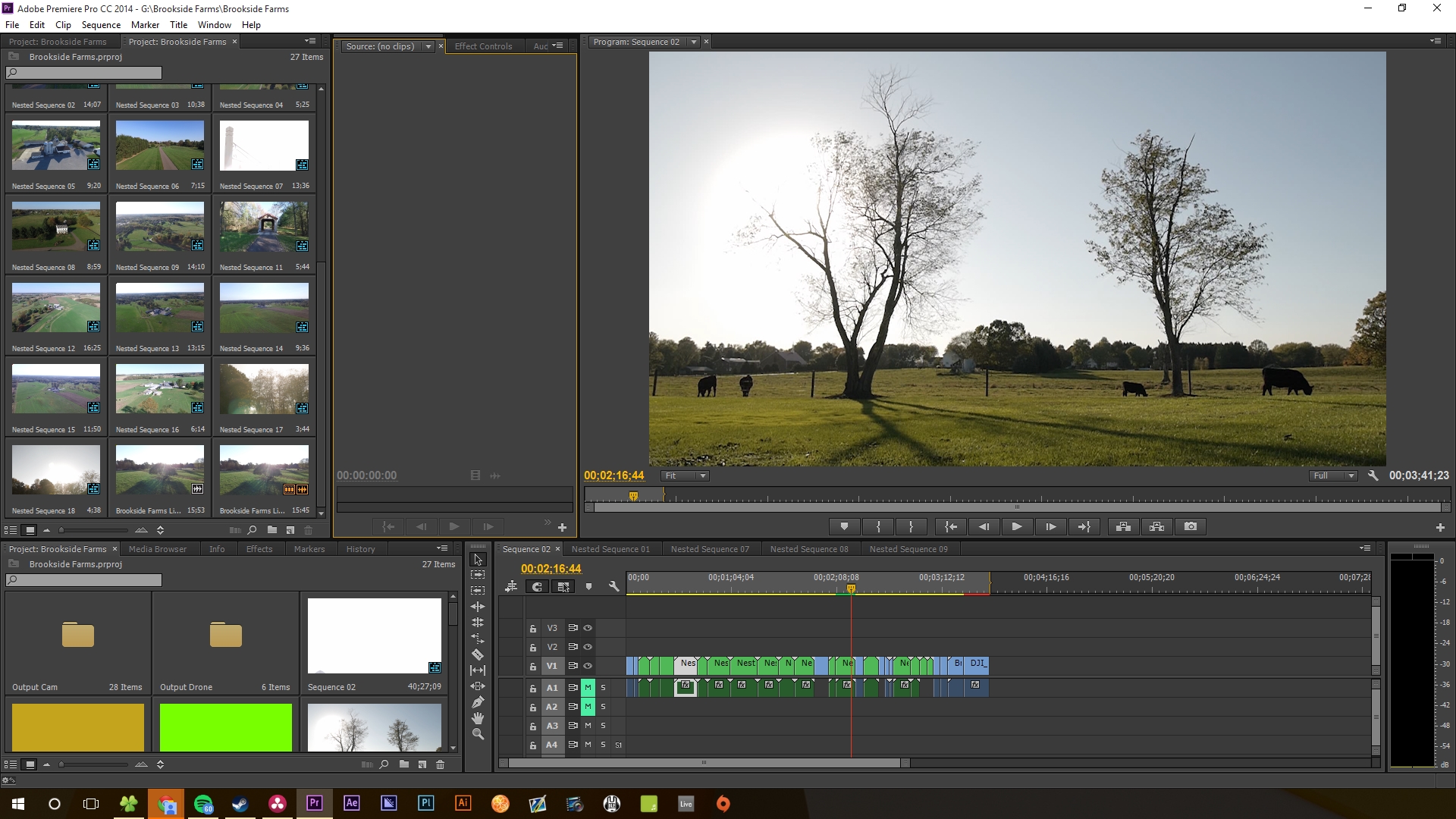Image resolution: width=1456 pixels, height=819 pixels.
Task: Click the Play button in Program monitor
Action: click(x=1016, y=526)
